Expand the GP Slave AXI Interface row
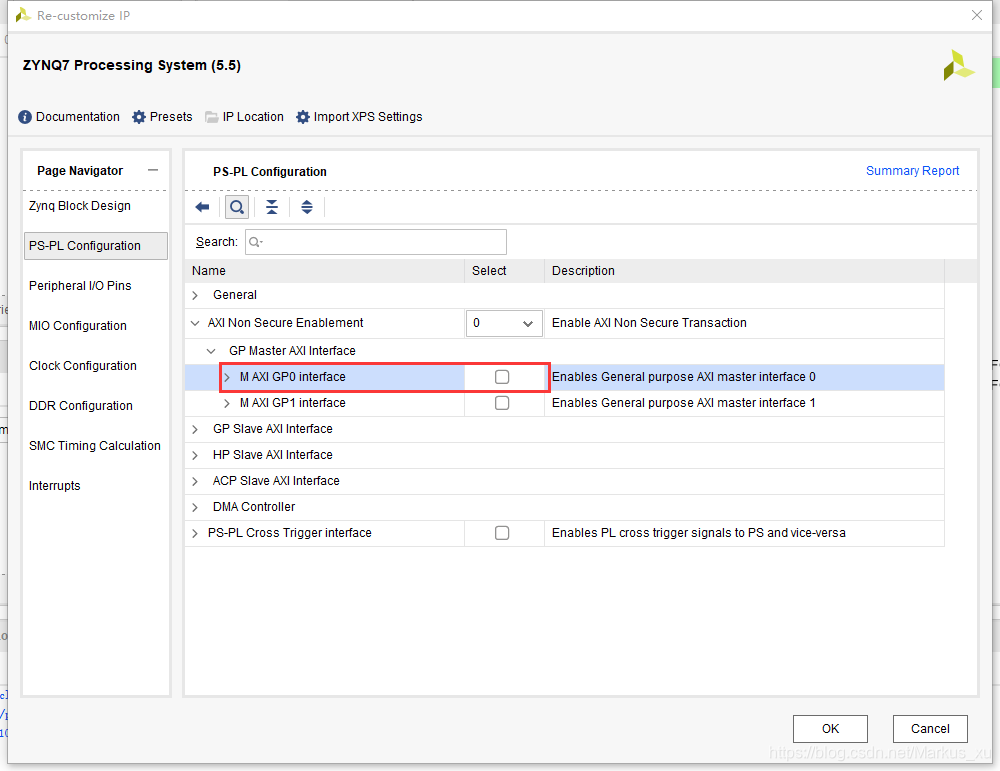The image size is (1000, 771). click(195, 429)
